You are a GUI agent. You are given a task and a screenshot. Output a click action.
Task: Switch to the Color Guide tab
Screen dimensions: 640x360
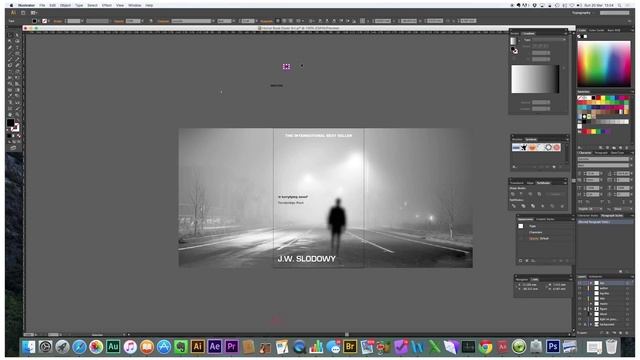(596, 30)
